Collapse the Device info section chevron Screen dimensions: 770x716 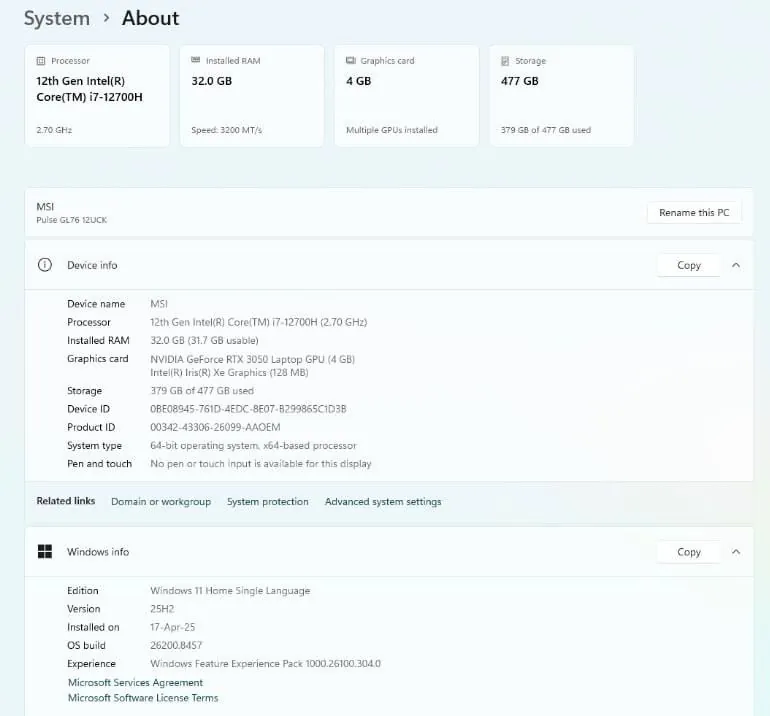click(x=736, y=265)
